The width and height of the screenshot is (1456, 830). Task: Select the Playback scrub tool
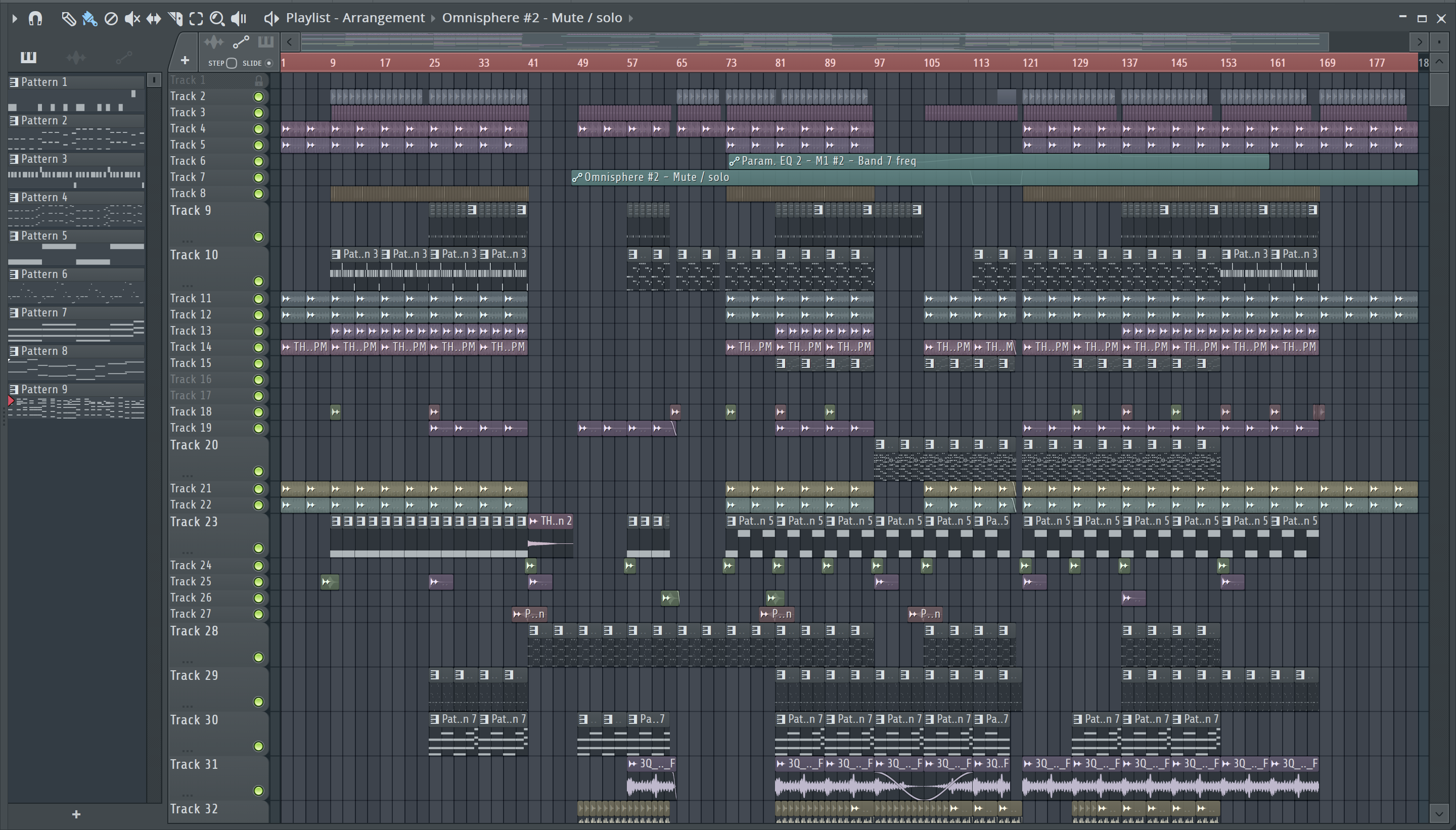[x=239, y=18]
